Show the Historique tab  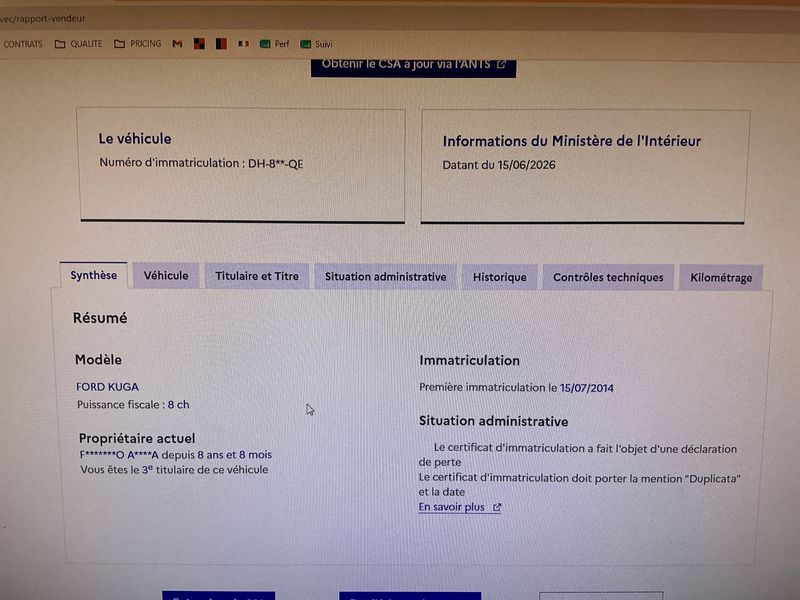[499, 277]
